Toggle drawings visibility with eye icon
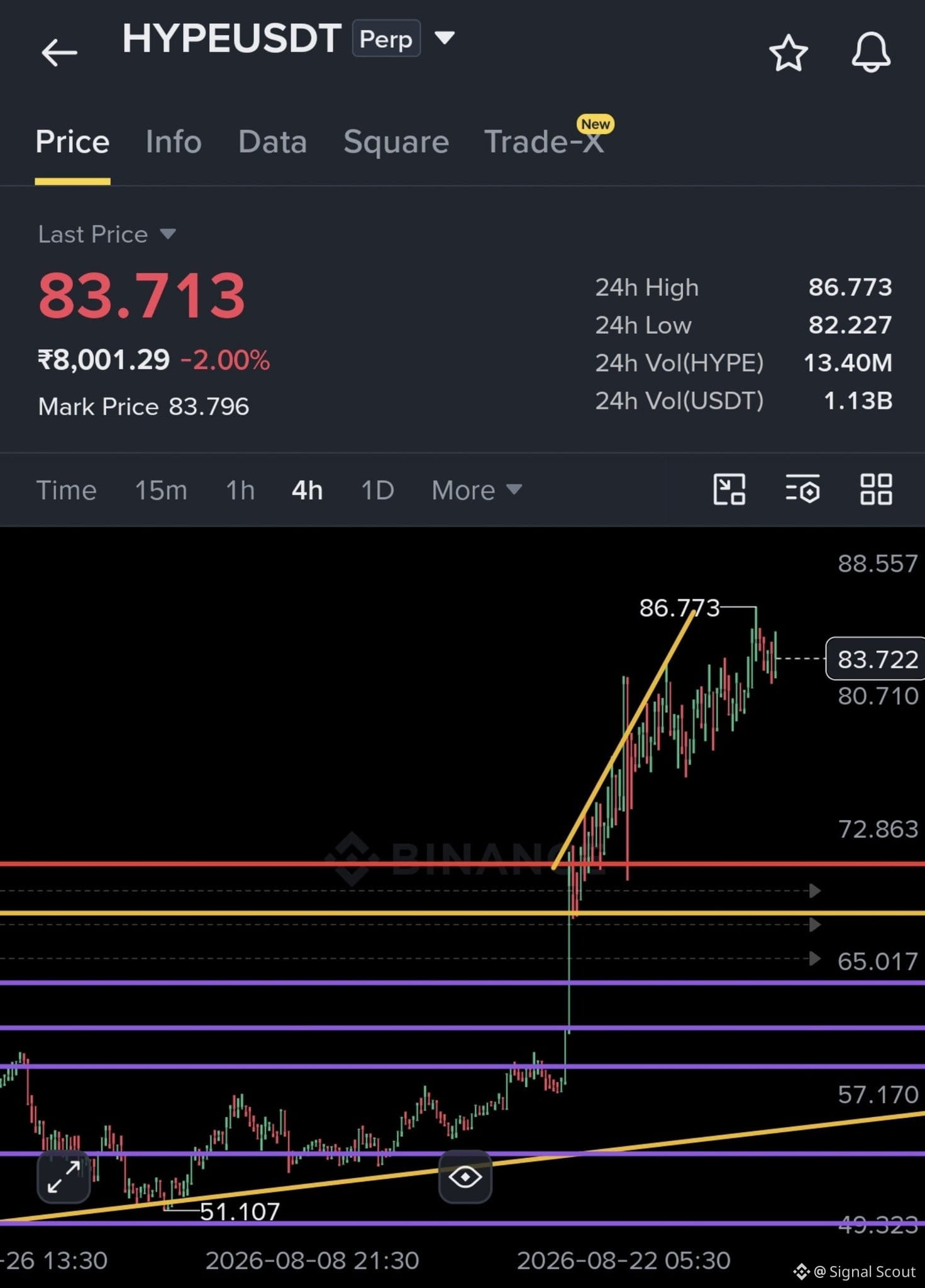 (465, 1177)
